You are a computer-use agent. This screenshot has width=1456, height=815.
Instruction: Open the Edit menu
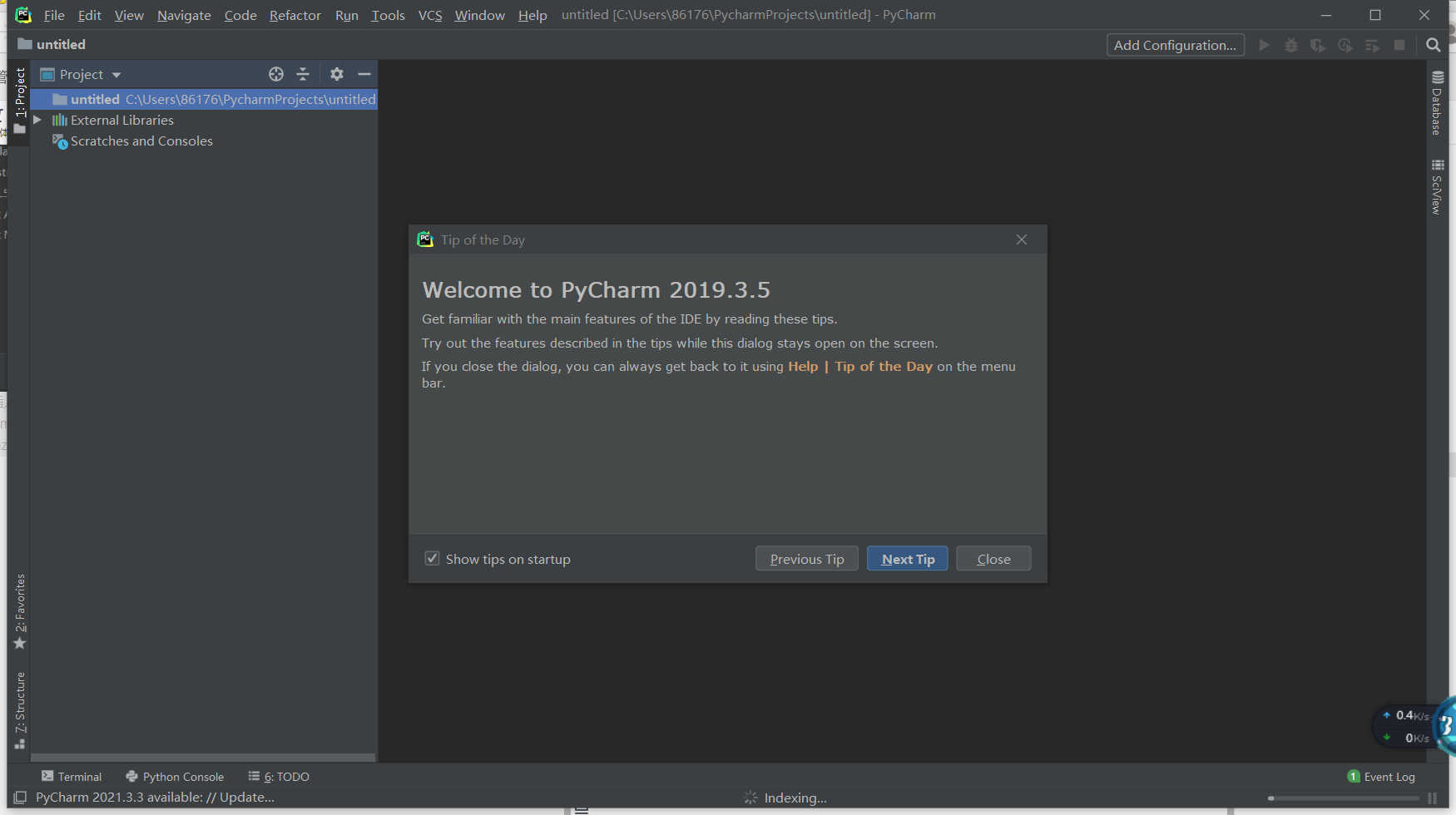pyautogui.click(x=89, y=15)
